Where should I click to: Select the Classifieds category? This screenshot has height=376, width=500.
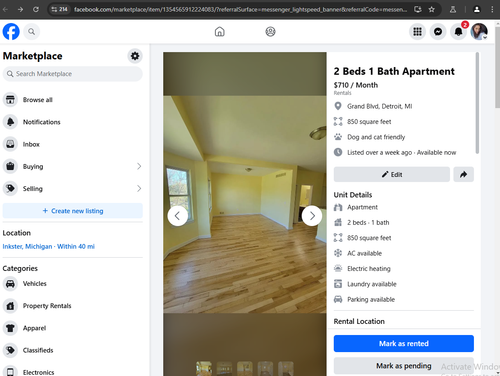point(73,350)
